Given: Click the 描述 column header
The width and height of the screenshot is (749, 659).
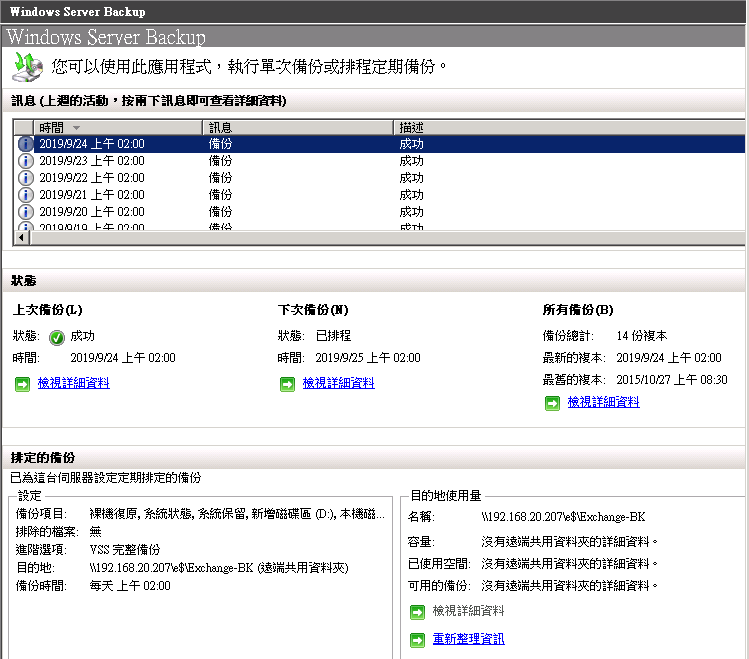Looking at the screenshot, I should 569,128.
